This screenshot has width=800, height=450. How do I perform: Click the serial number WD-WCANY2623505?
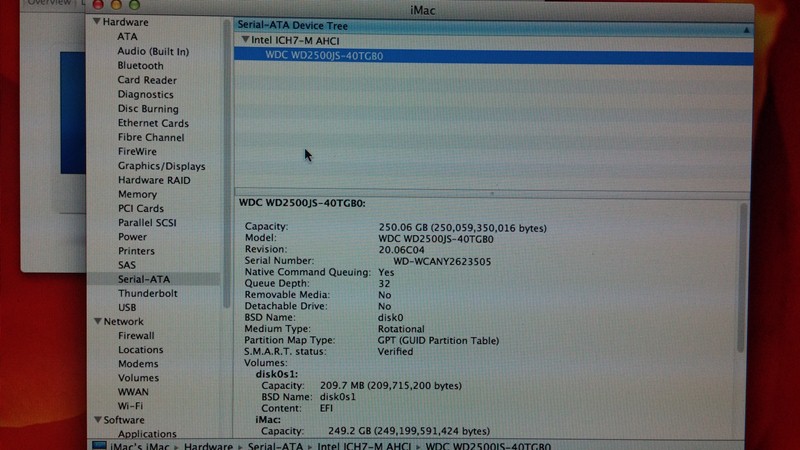[442, 261]
